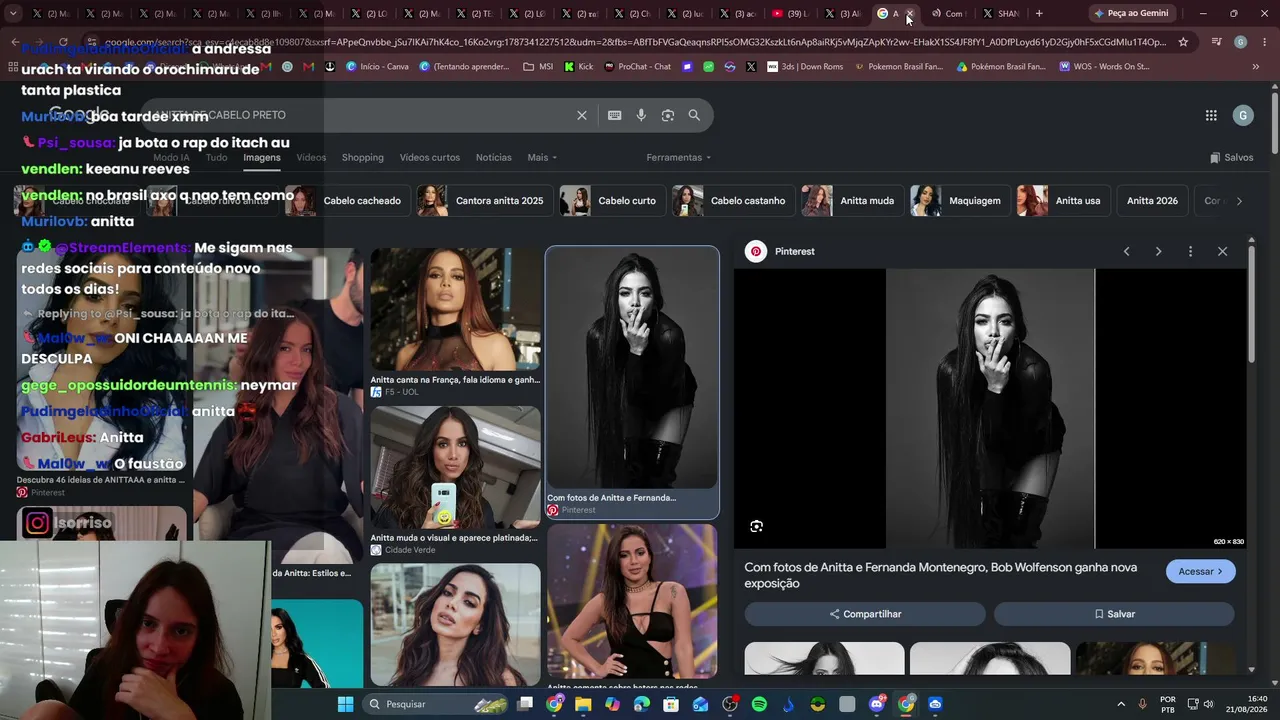Switch to the Notícias tab
Viewport: 1280px width, 720px height.
494,157
